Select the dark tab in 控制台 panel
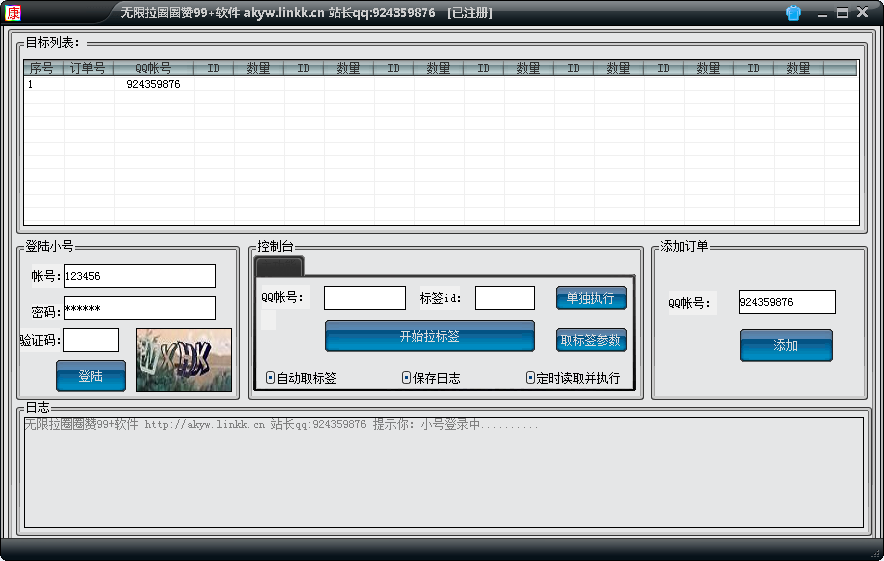This screenshot has width=884, height=561. (x=279, y=266)
